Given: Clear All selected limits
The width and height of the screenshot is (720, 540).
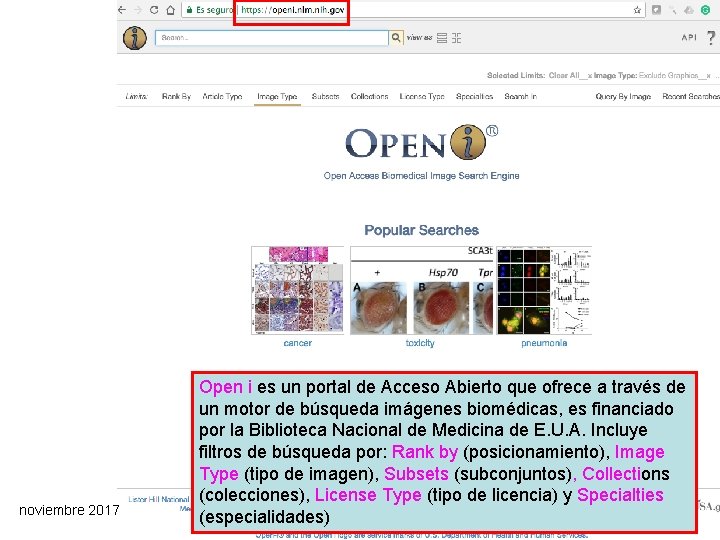Looking at the screenshot, I should (564, 75).
